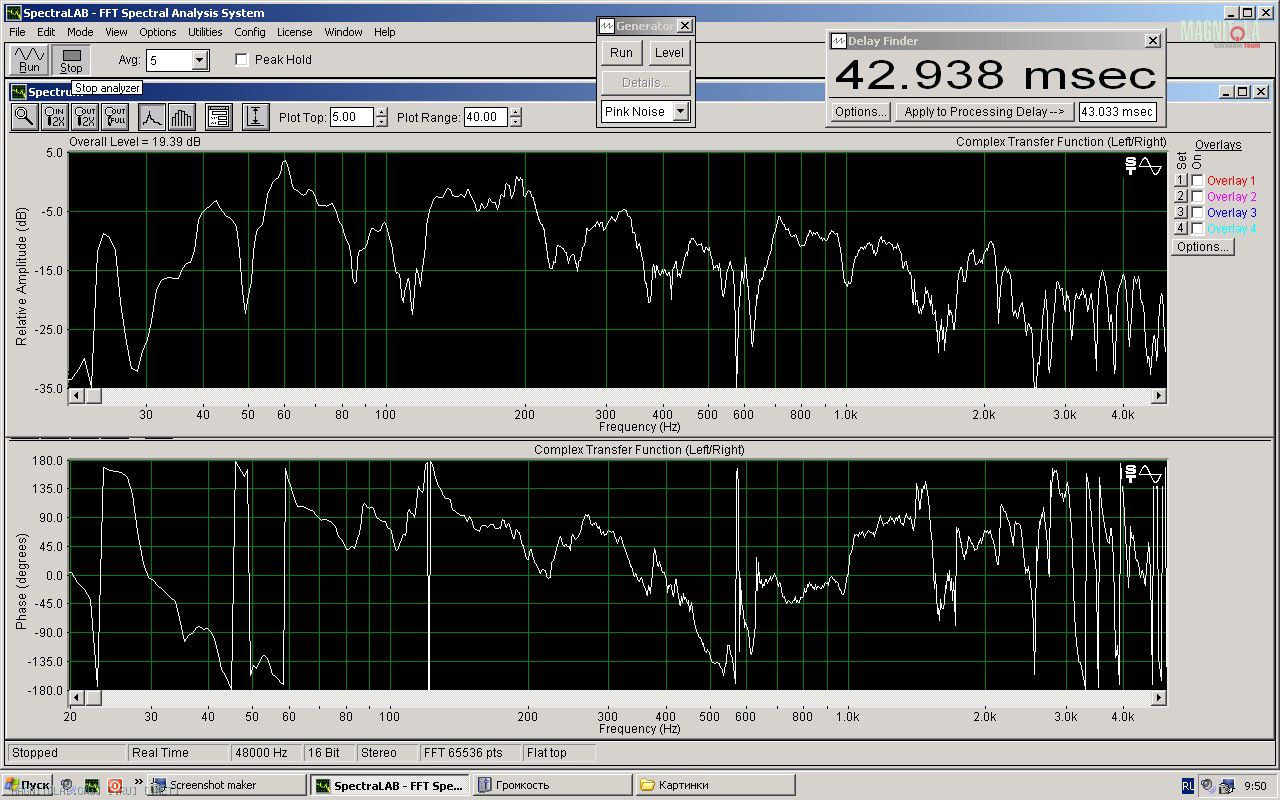Click the Plot Top value field
Viewport: 1280px width, 800px height.
coord(351,117)
